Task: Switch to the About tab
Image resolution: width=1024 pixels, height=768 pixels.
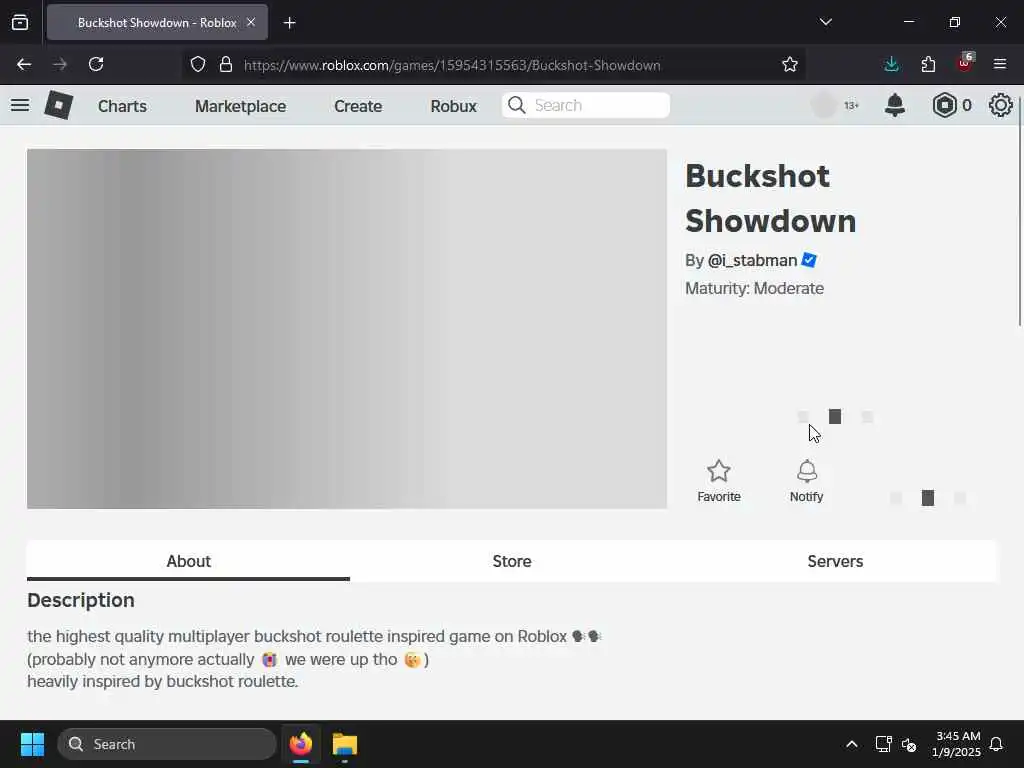Action: [188, 561]
